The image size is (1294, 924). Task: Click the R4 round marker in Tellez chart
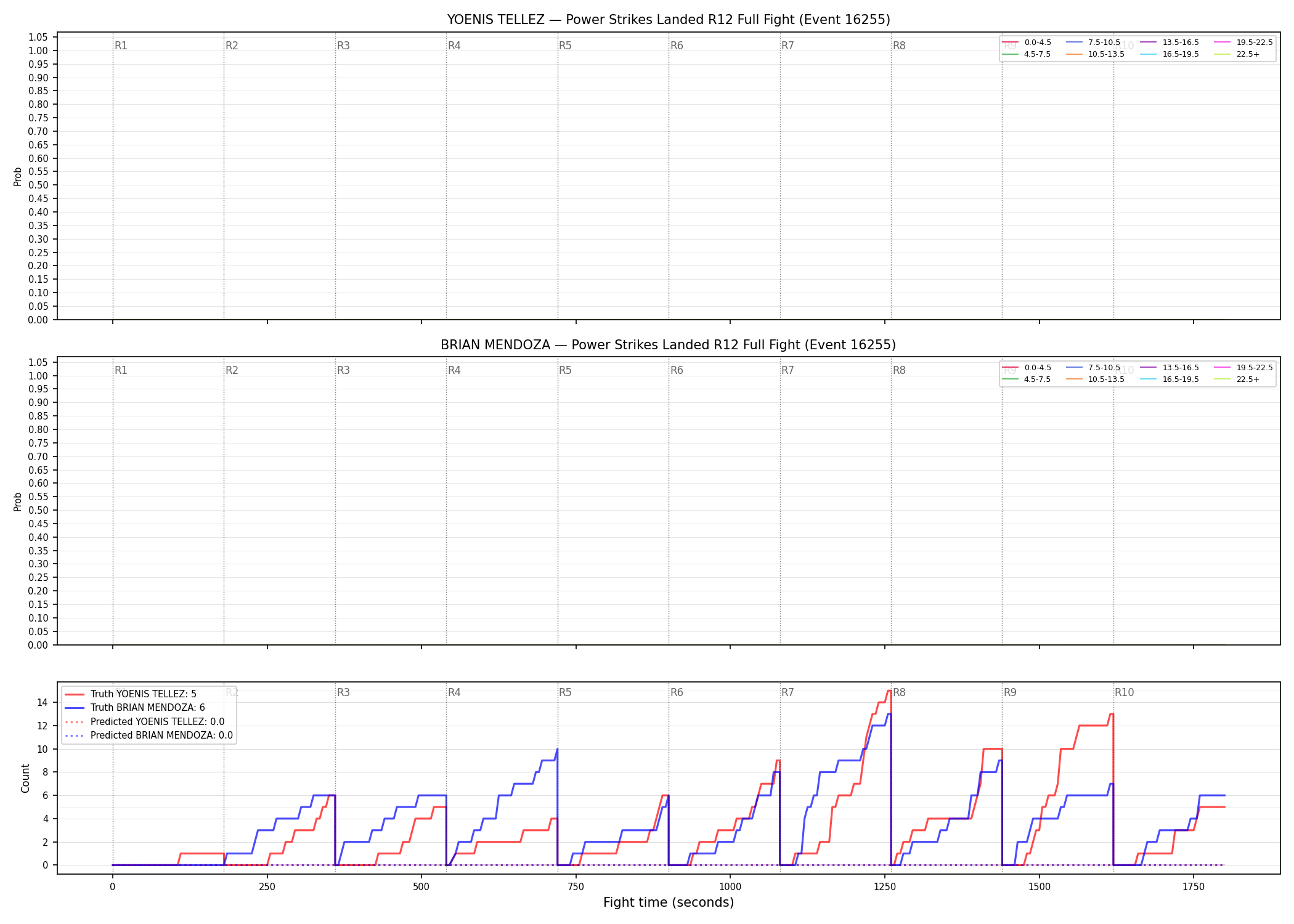(454, 46)
